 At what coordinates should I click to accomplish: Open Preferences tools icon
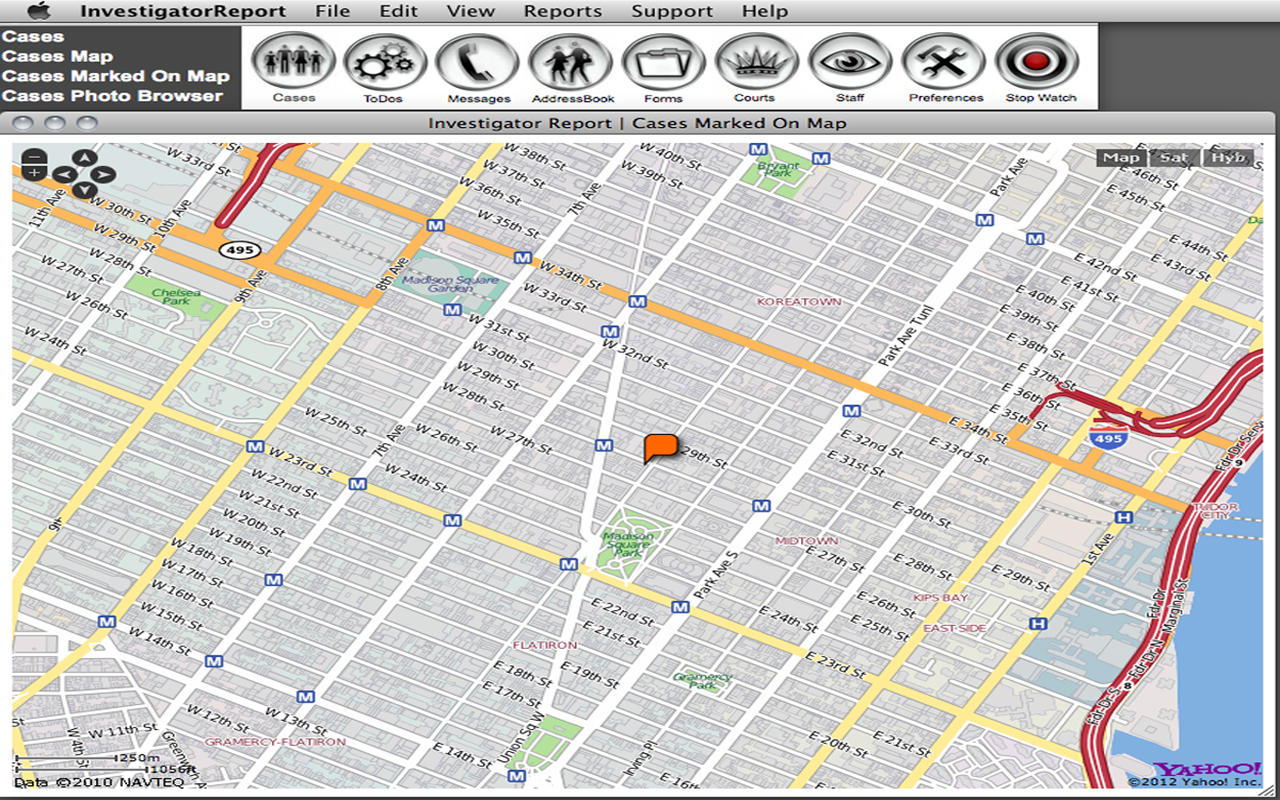tap(944, 61)
